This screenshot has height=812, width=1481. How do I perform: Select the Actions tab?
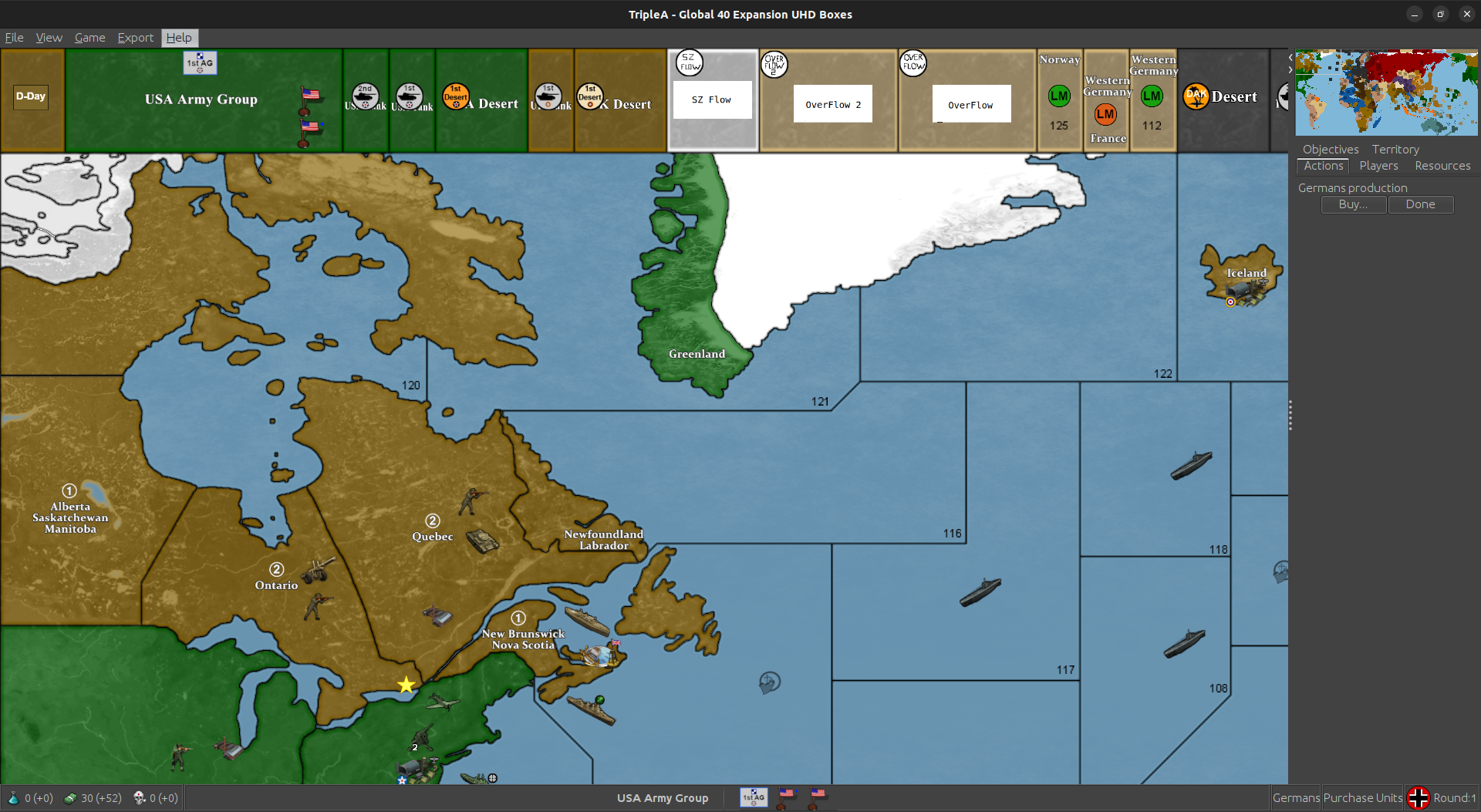pos(1324,166)
